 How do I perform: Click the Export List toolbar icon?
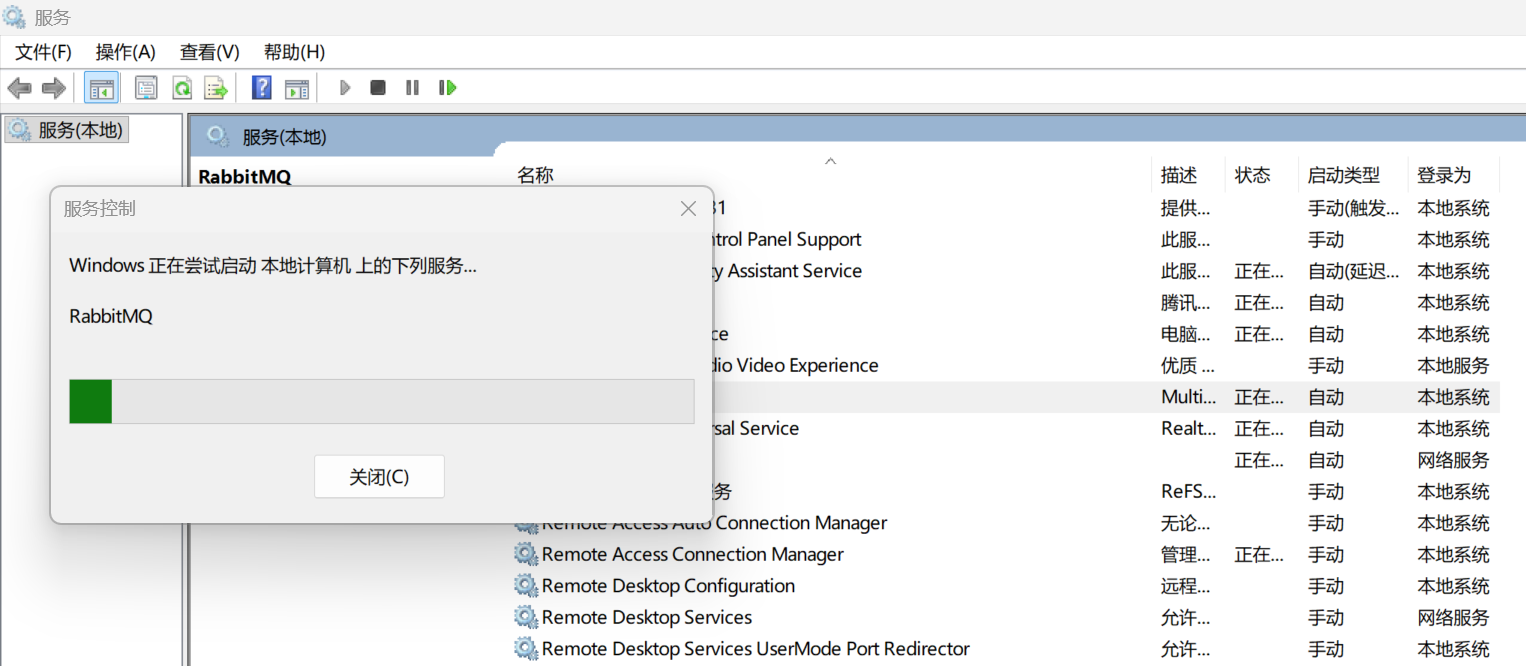[216, 88]
